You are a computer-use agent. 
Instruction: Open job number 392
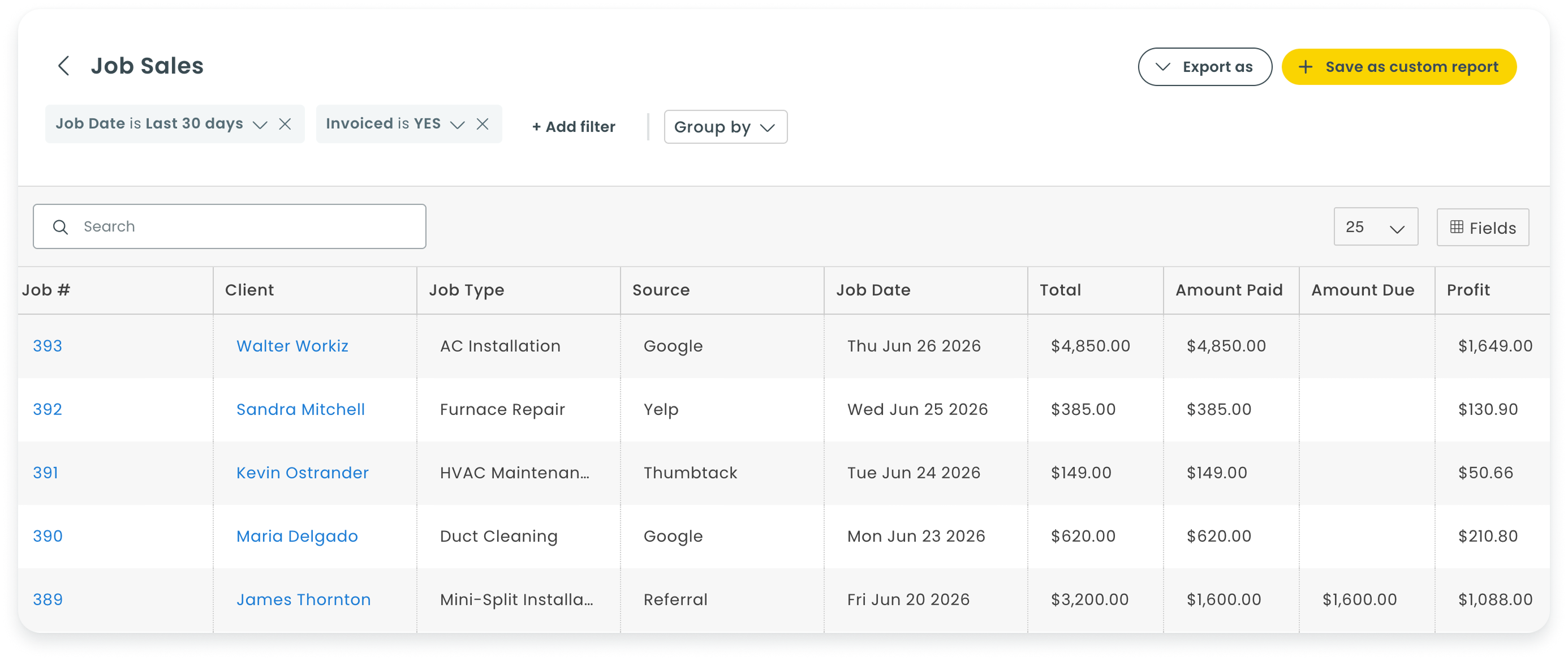[48, 409]
